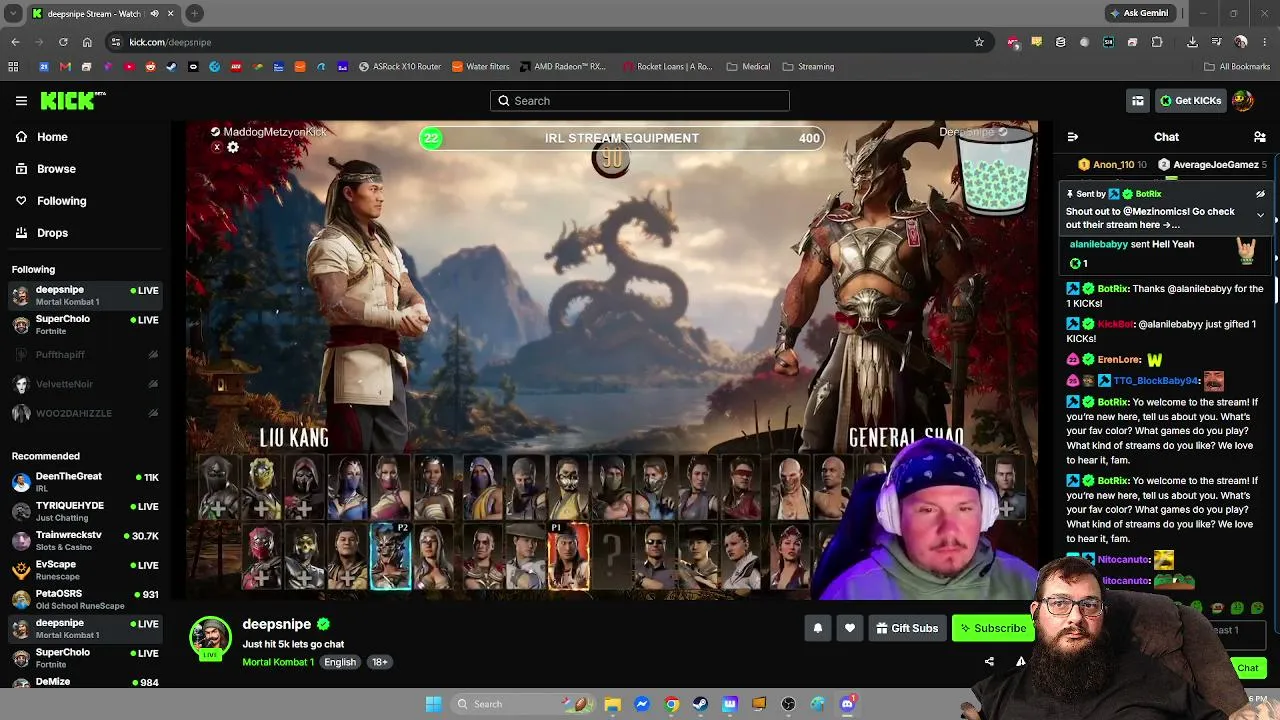Viewport: 1280px width, 720px height.
Task: Open recommended channel PetaOSRS
Action: pyautogui.click(x=85, y=599)
